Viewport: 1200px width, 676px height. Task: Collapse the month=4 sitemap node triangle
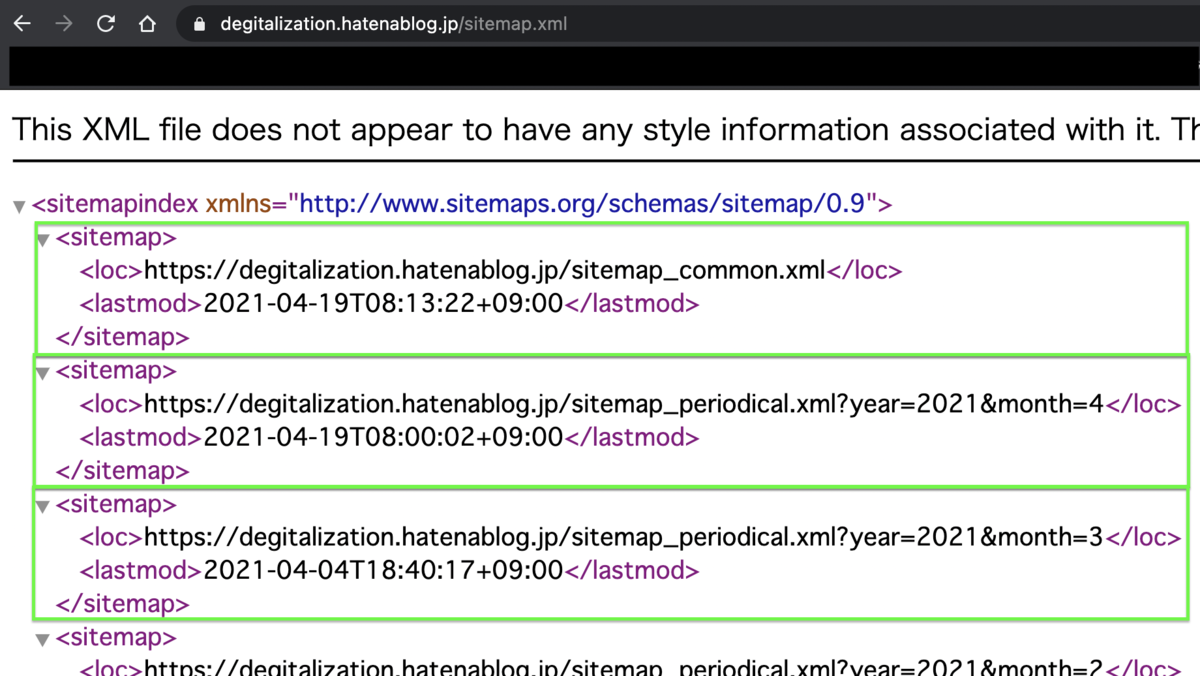point(43,373)
